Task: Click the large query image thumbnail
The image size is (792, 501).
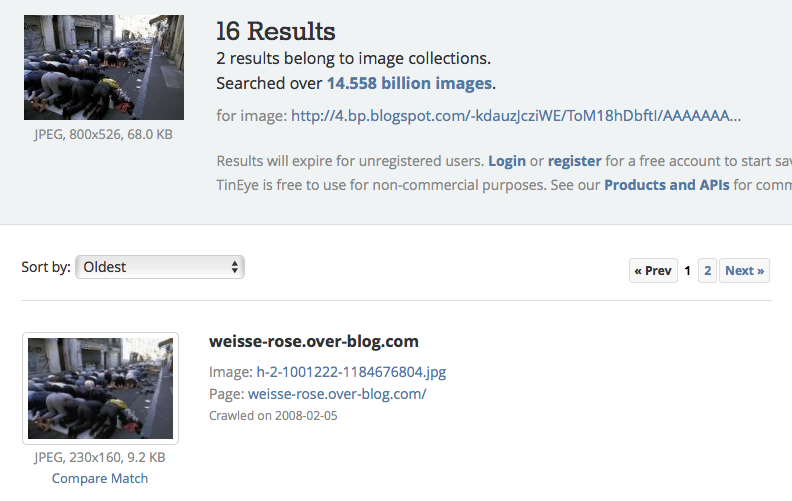Action: [x=104, y=67]
